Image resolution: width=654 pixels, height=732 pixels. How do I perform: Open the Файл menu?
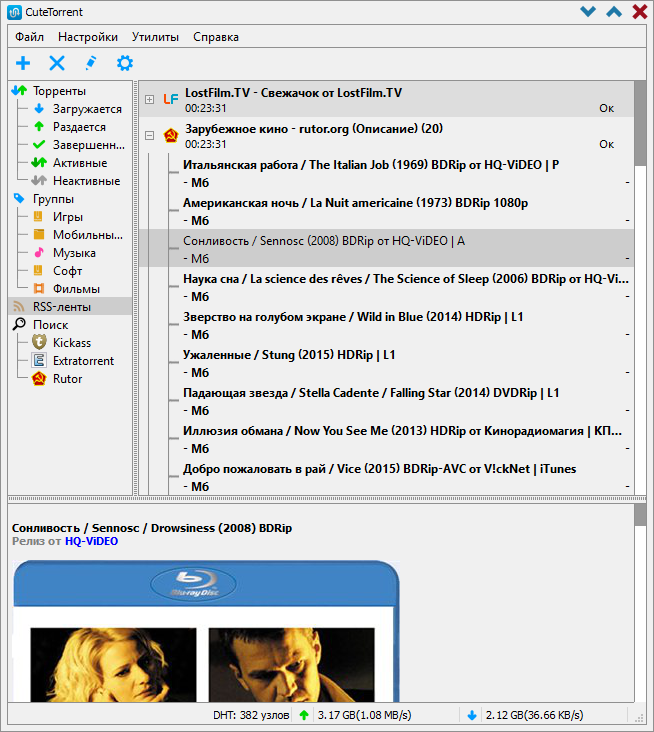[x=29, y=37]
